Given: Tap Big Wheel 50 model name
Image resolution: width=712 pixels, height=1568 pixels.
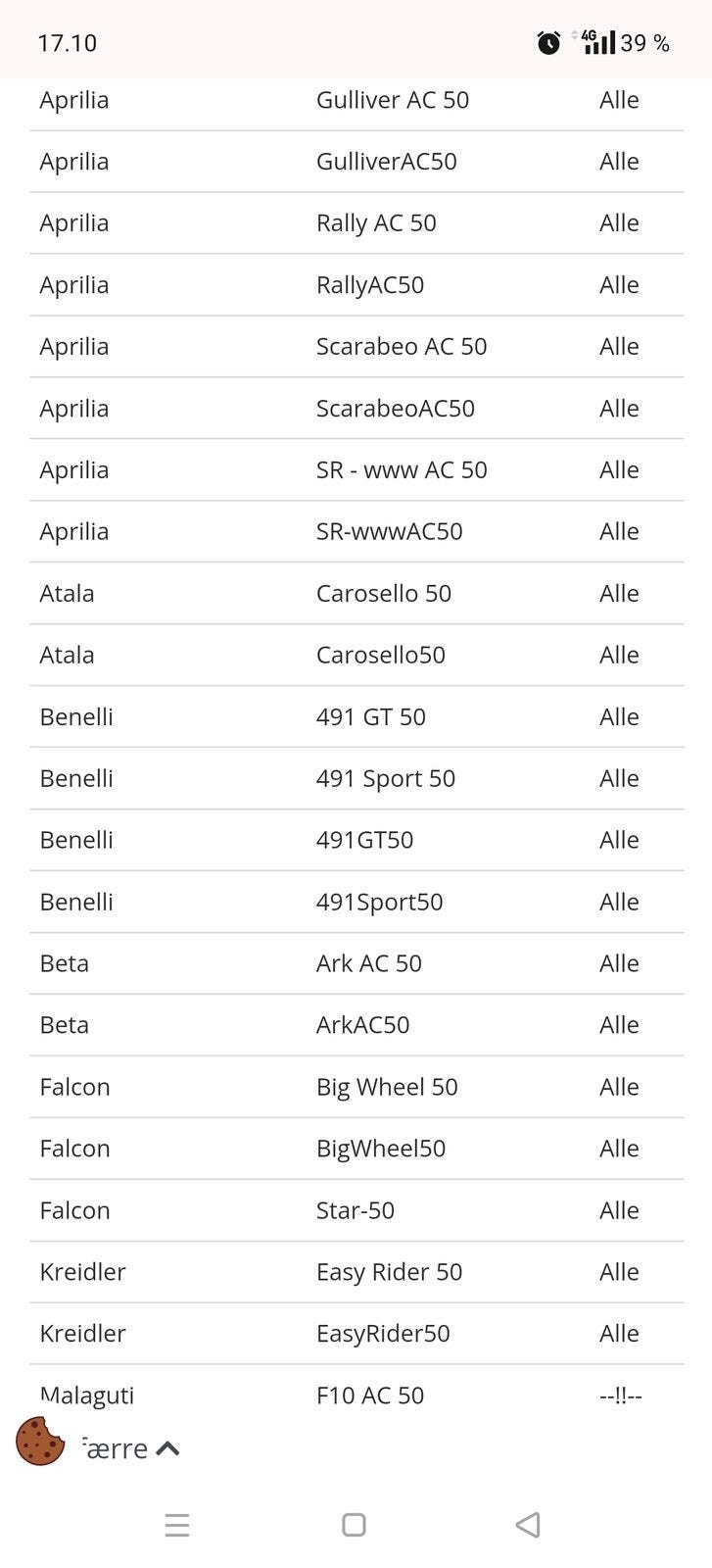Looking at the screenshot, I should (387, 1087).
